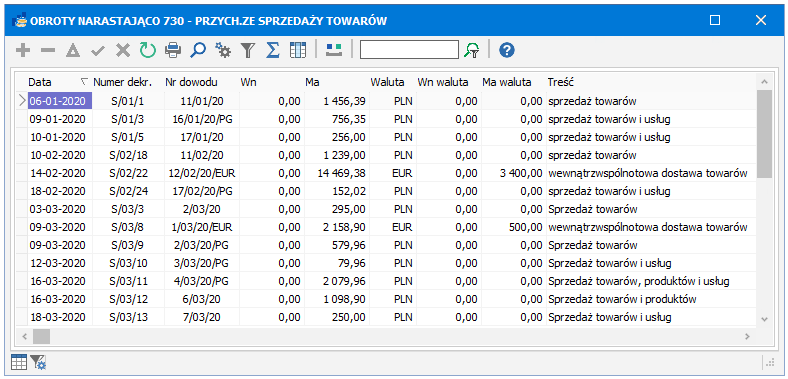The width and height of the screenshot is (788, 379).
Task: Select cell S/02/18
Action: tap(127, 155)
